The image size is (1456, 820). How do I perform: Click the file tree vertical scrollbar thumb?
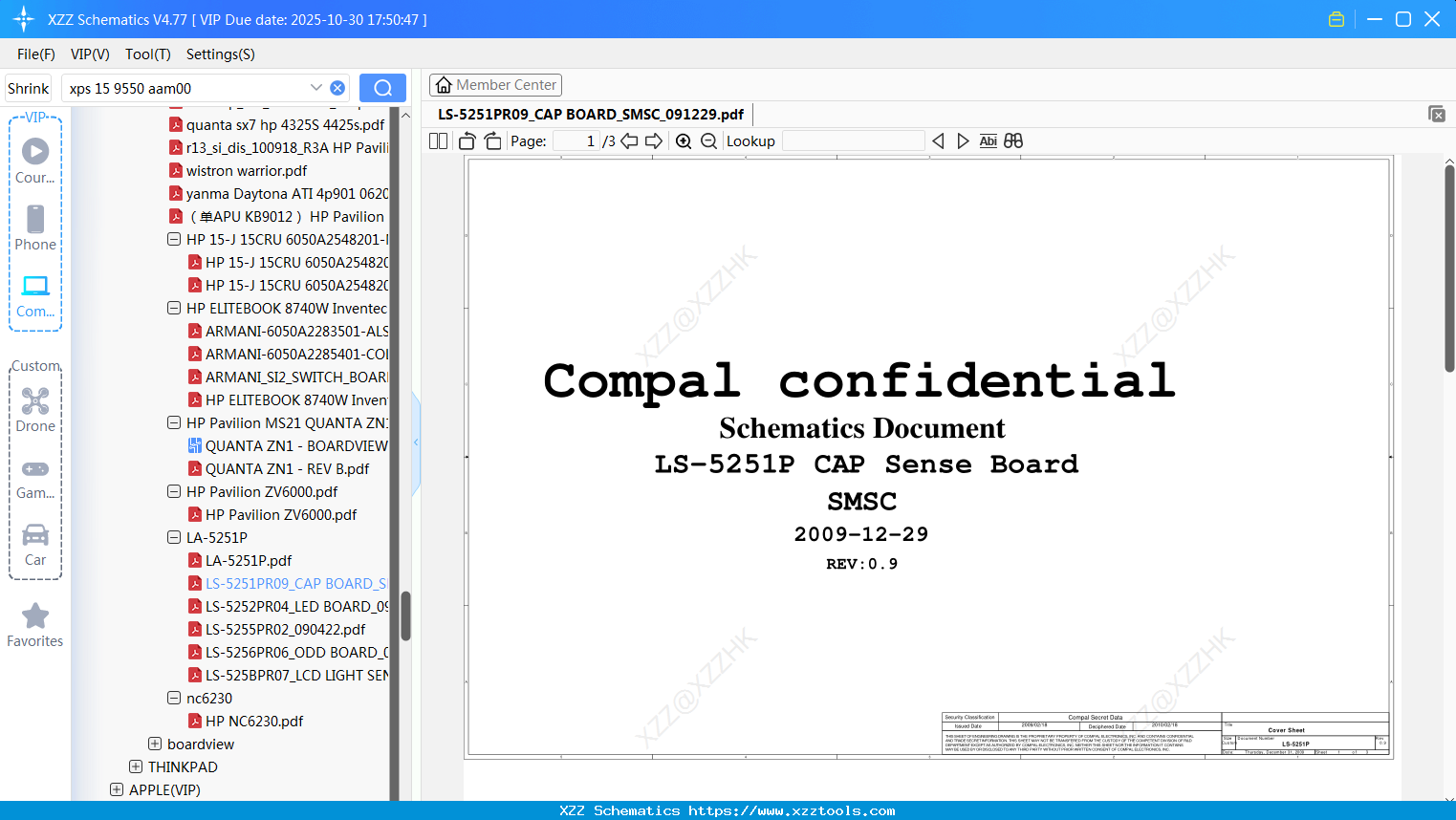[x=405, y=615]
